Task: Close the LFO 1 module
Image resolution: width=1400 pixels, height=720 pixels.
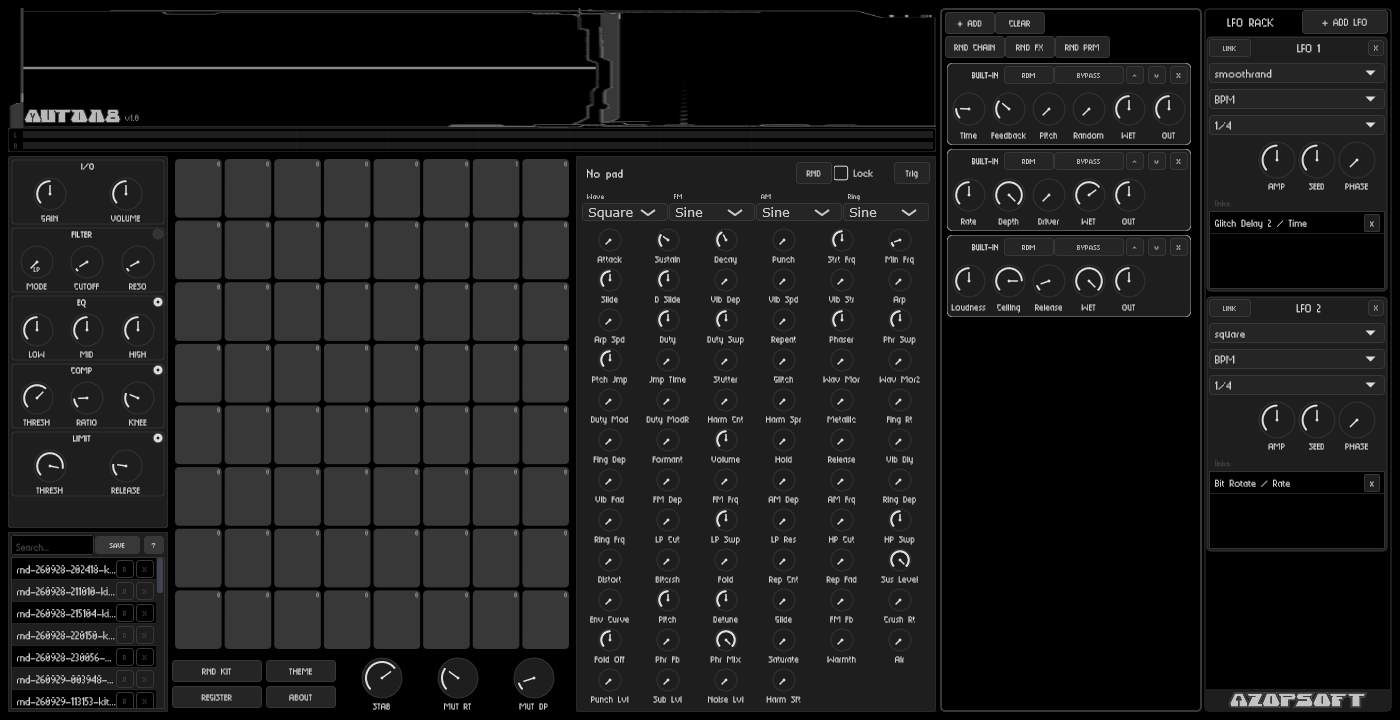Action: (1376, 48)
